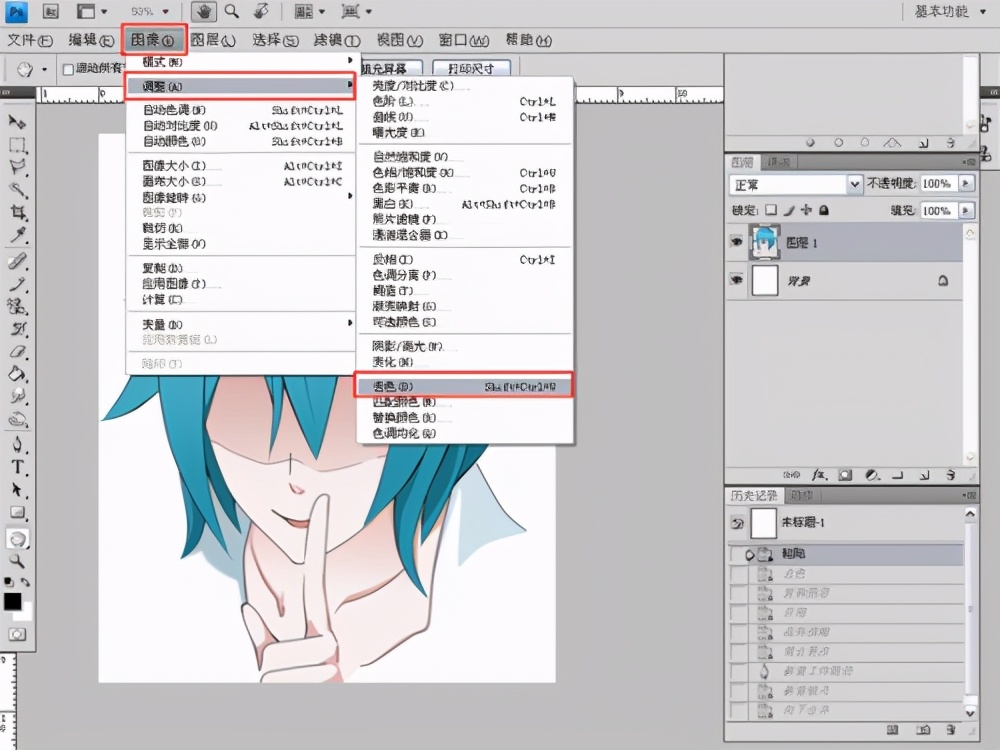Expand the layer opacity slider arrow
Screen dimensions: 1000x750
(966, 184)
